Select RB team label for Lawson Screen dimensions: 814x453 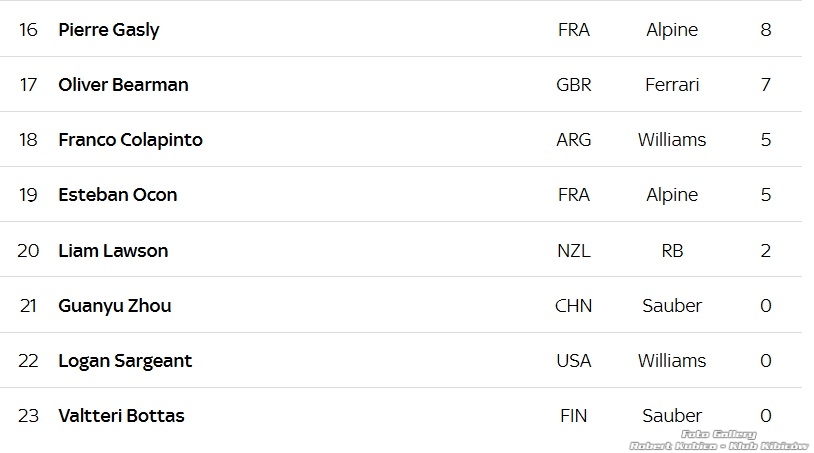point(672,250)
